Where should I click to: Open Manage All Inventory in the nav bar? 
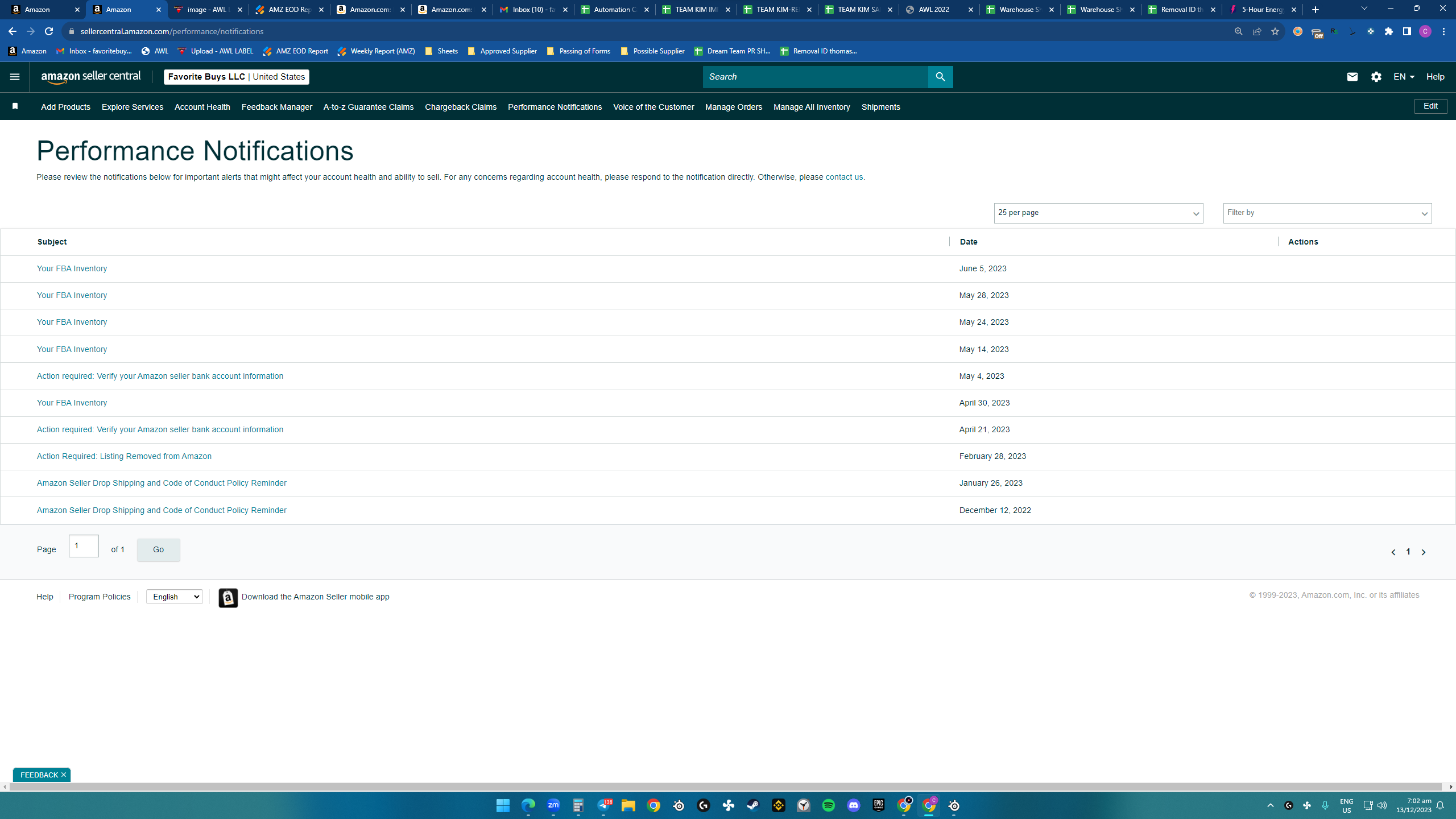(812, 107)
